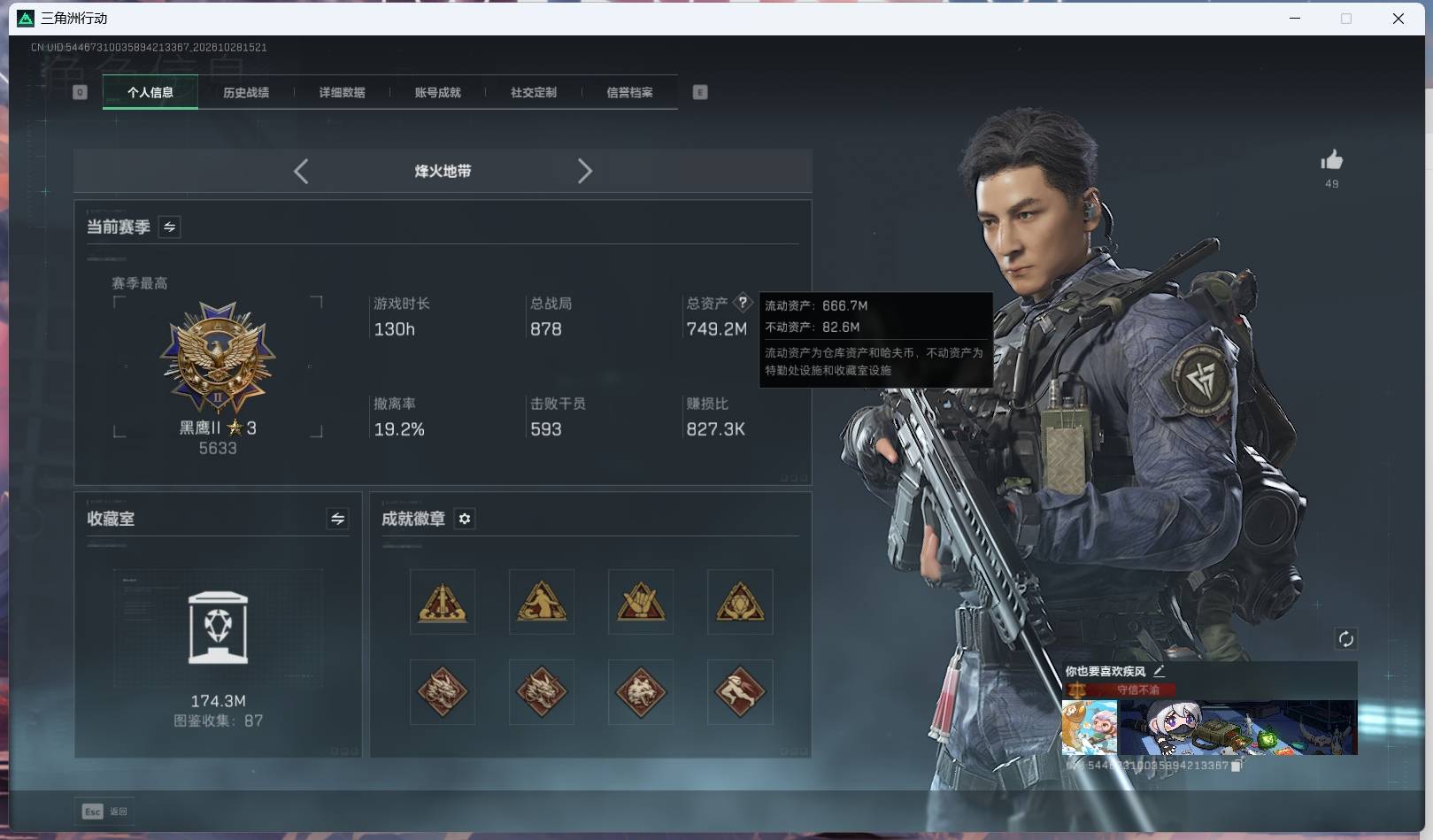Select the 账号成就 tab
The image size is (1433, 840).
click(x=437, y=92)
